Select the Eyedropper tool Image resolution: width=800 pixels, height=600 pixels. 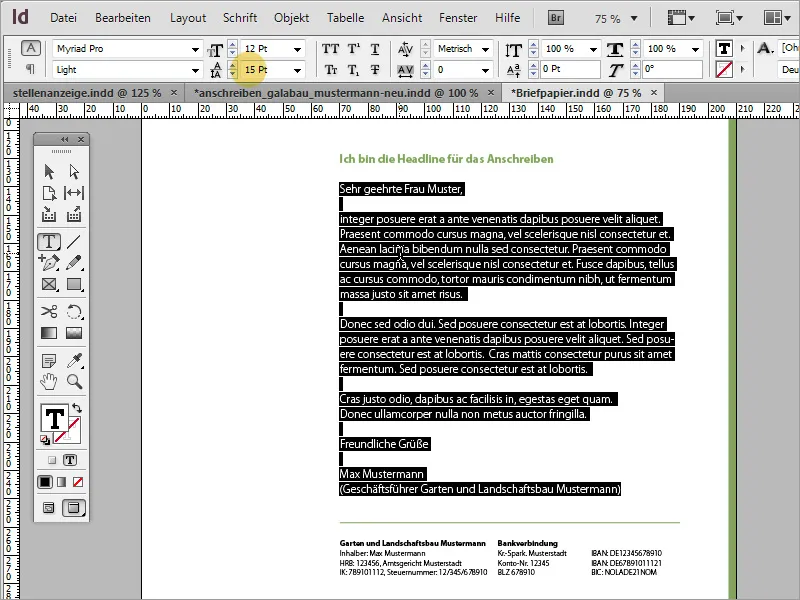point(74,361)
